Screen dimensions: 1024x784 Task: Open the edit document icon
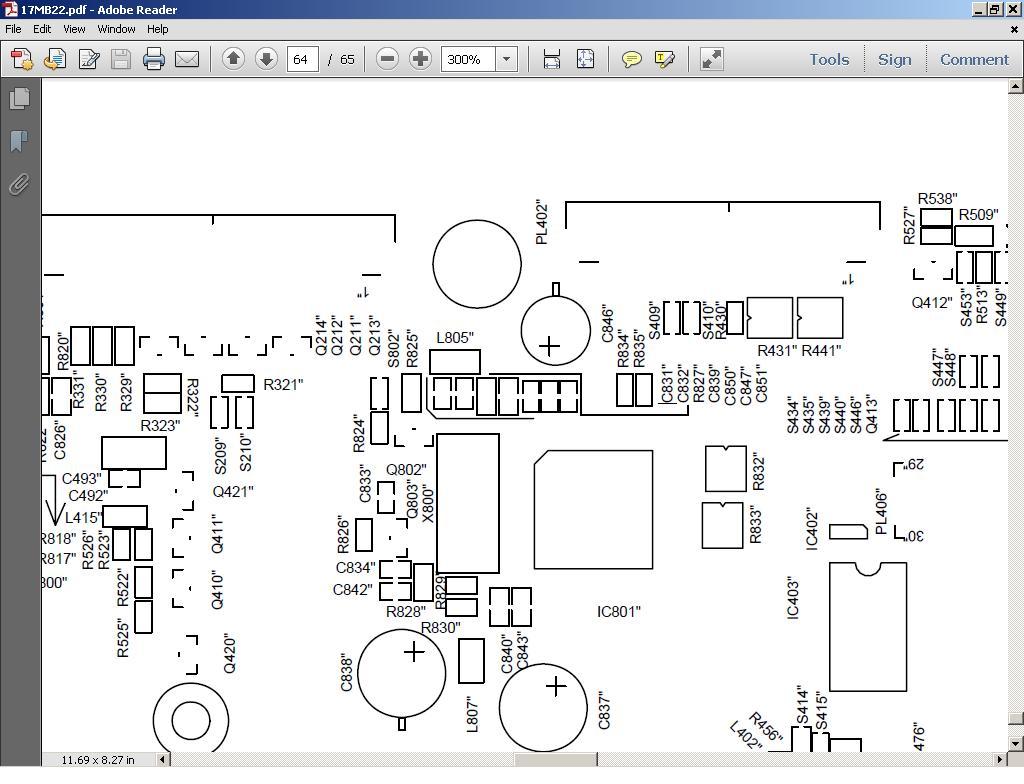tap(88, 59)
